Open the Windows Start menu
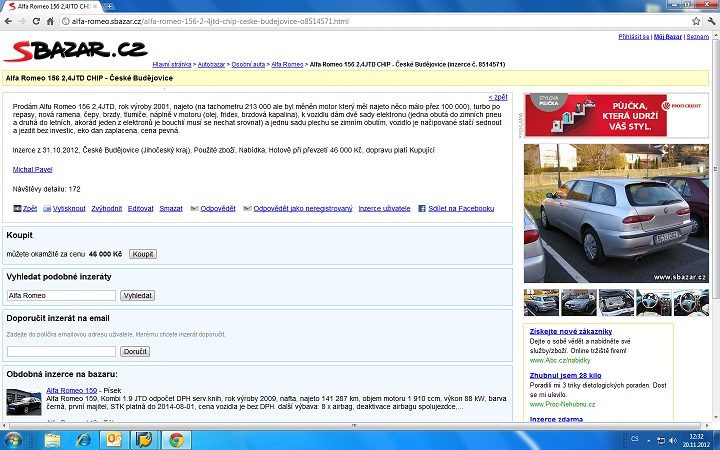The height and width of the screenshot is (450, 720). (x=14, y=439)
